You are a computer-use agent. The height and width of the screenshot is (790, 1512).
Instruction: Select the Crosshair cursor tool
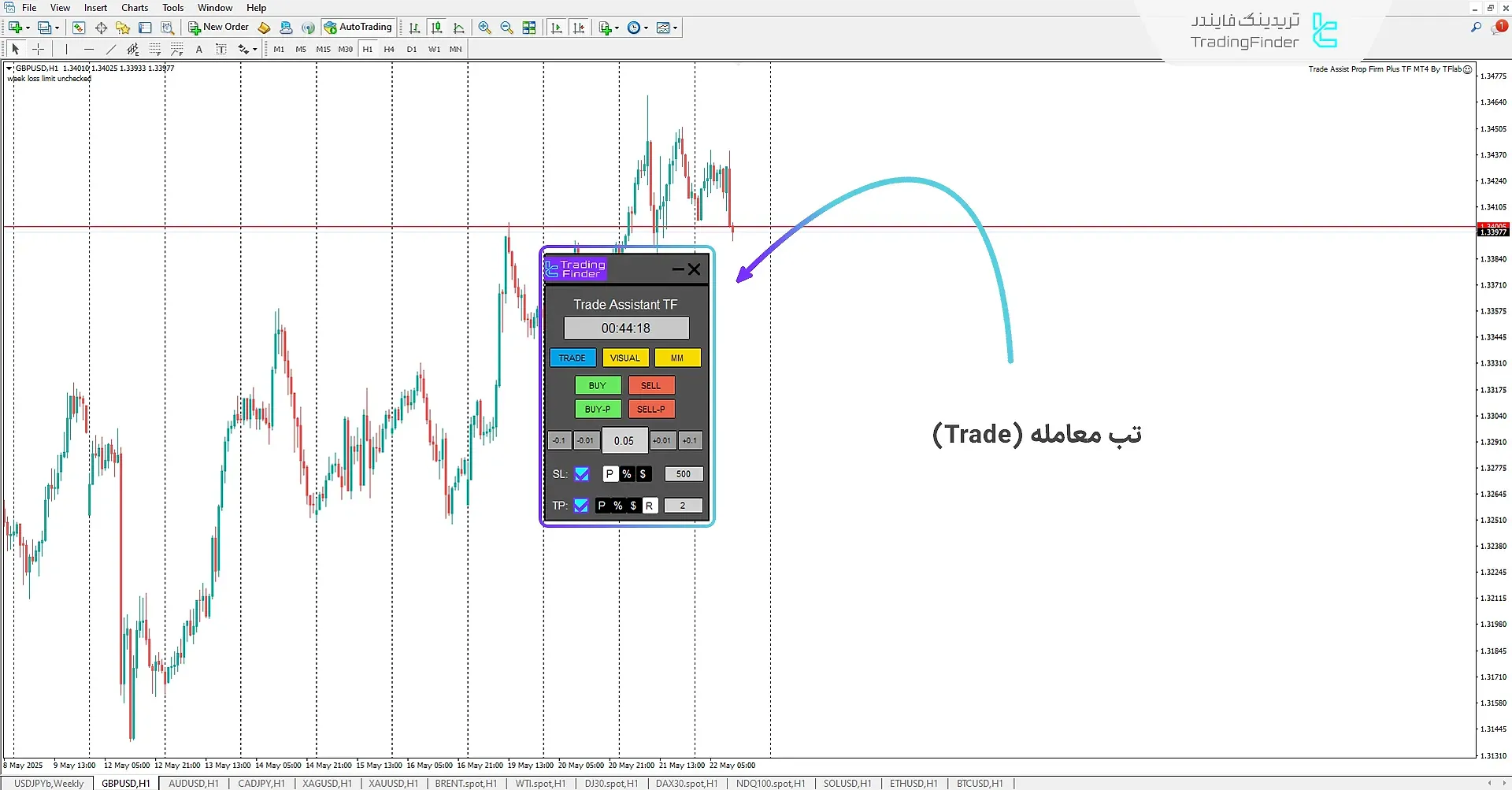coord(38,49)
